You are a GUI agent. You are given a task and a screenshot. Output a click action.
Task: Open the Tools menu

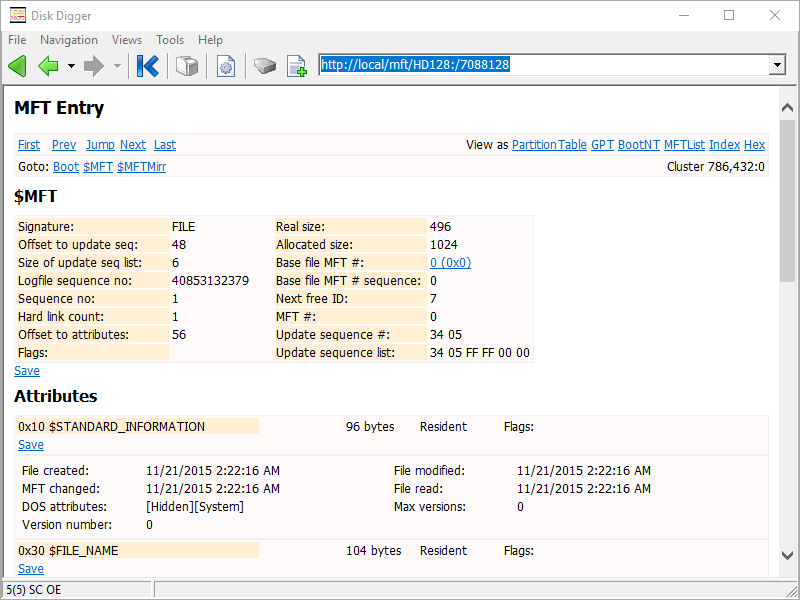point(170,40)
